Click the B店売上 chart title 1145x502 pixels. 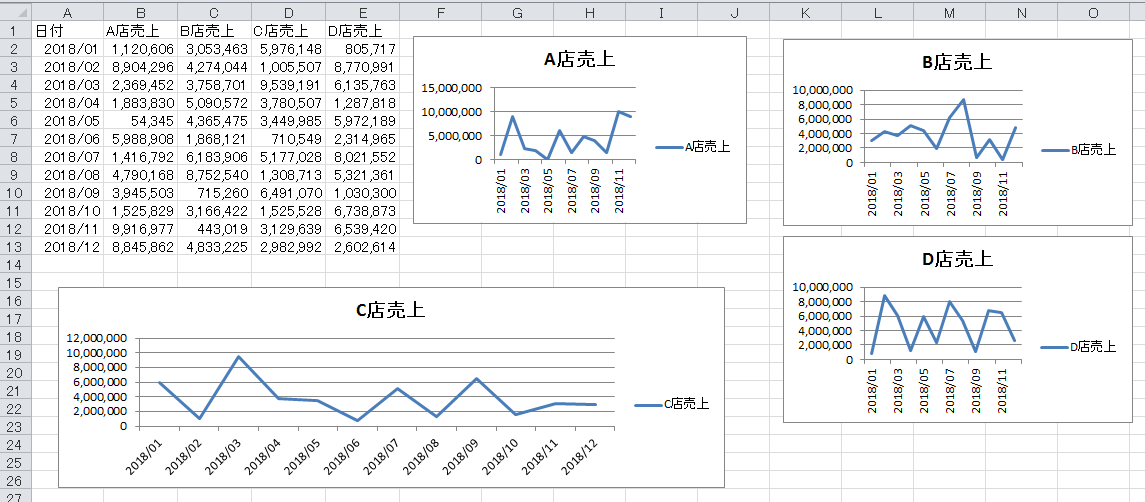(x=957, y=62)
